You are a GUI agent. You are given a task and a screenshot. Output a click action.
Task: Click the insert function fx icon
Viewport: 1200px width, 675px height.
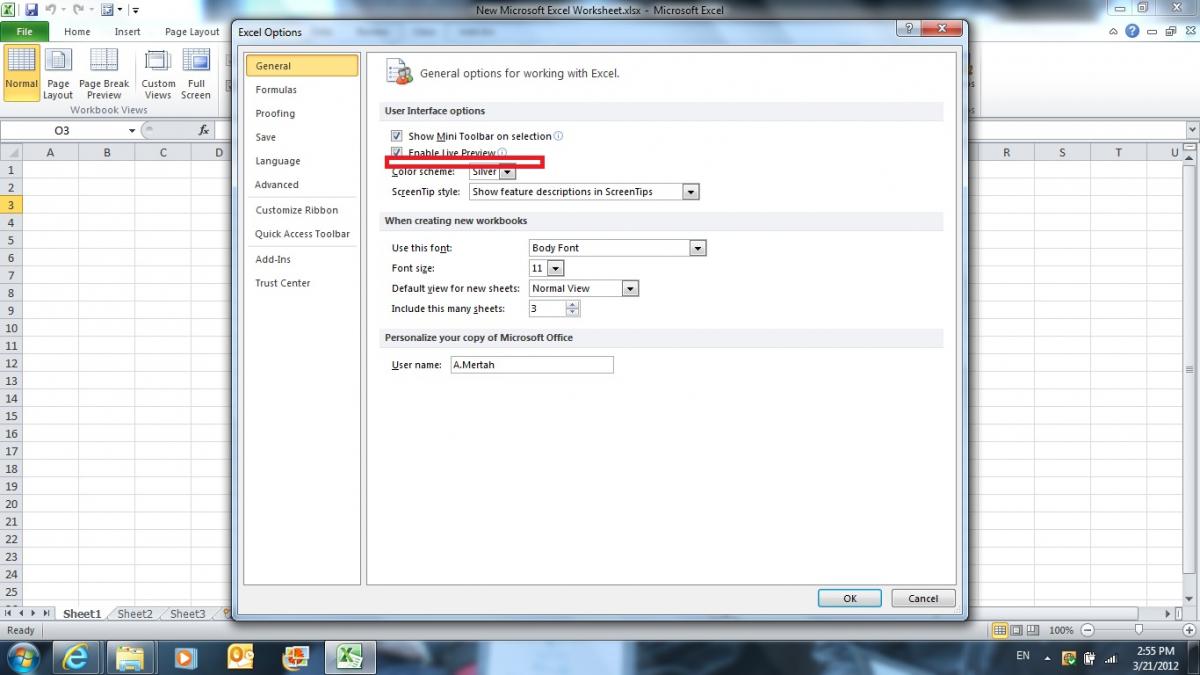[x=204, y=130]
